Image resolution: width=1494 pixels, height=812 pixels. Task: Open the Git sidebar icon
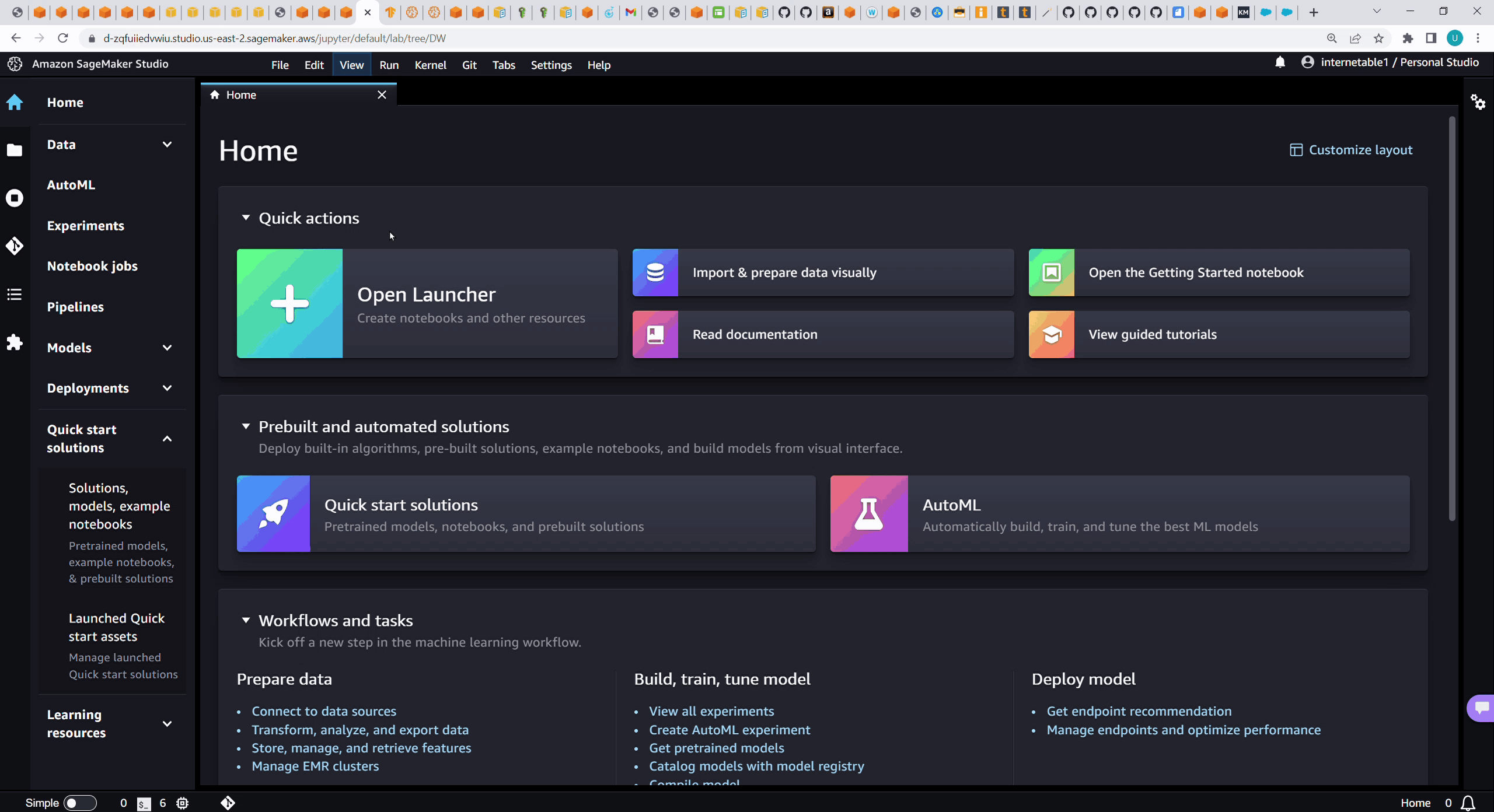15,246
